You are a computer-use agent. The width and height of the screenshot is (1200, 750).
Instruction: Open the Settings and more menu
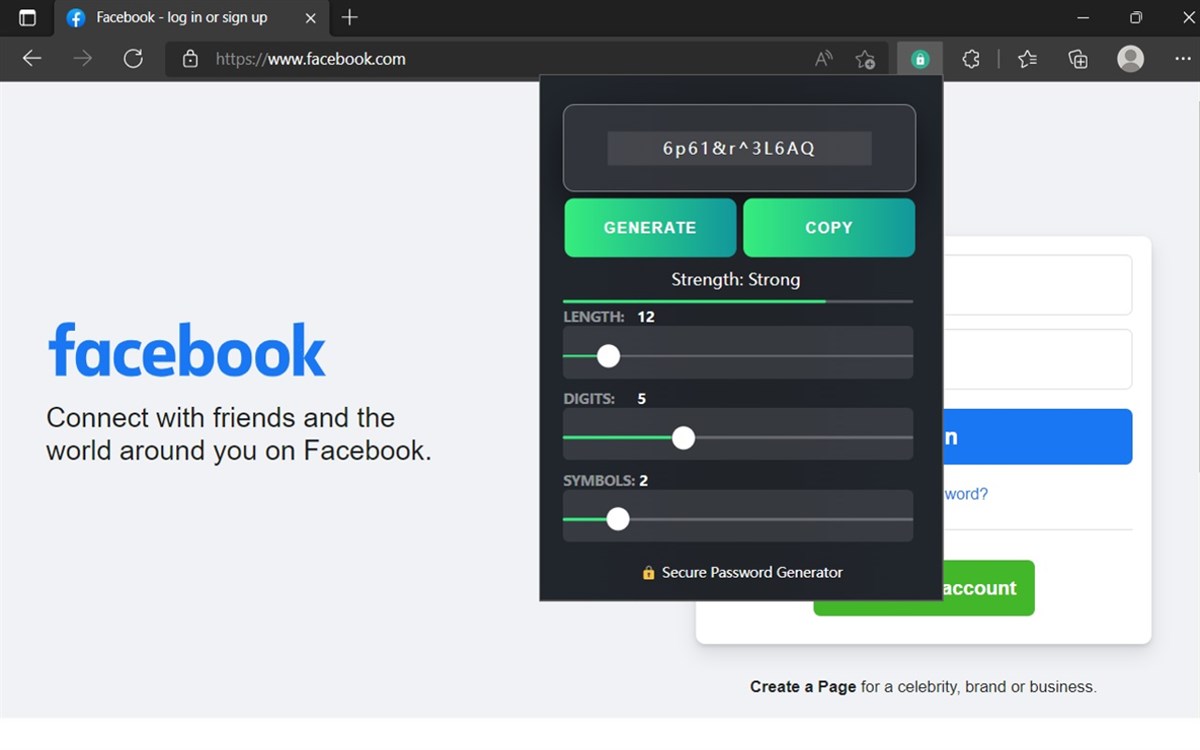point(1182,59)
